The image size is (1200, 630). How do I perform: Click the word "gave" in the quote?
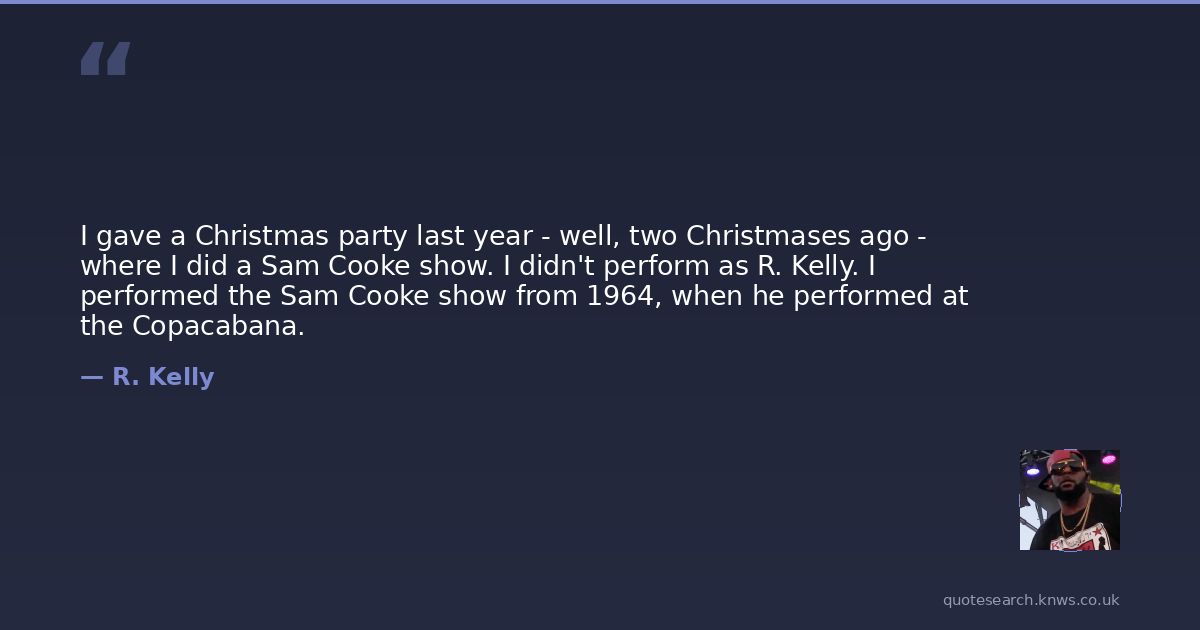[130, 237]
